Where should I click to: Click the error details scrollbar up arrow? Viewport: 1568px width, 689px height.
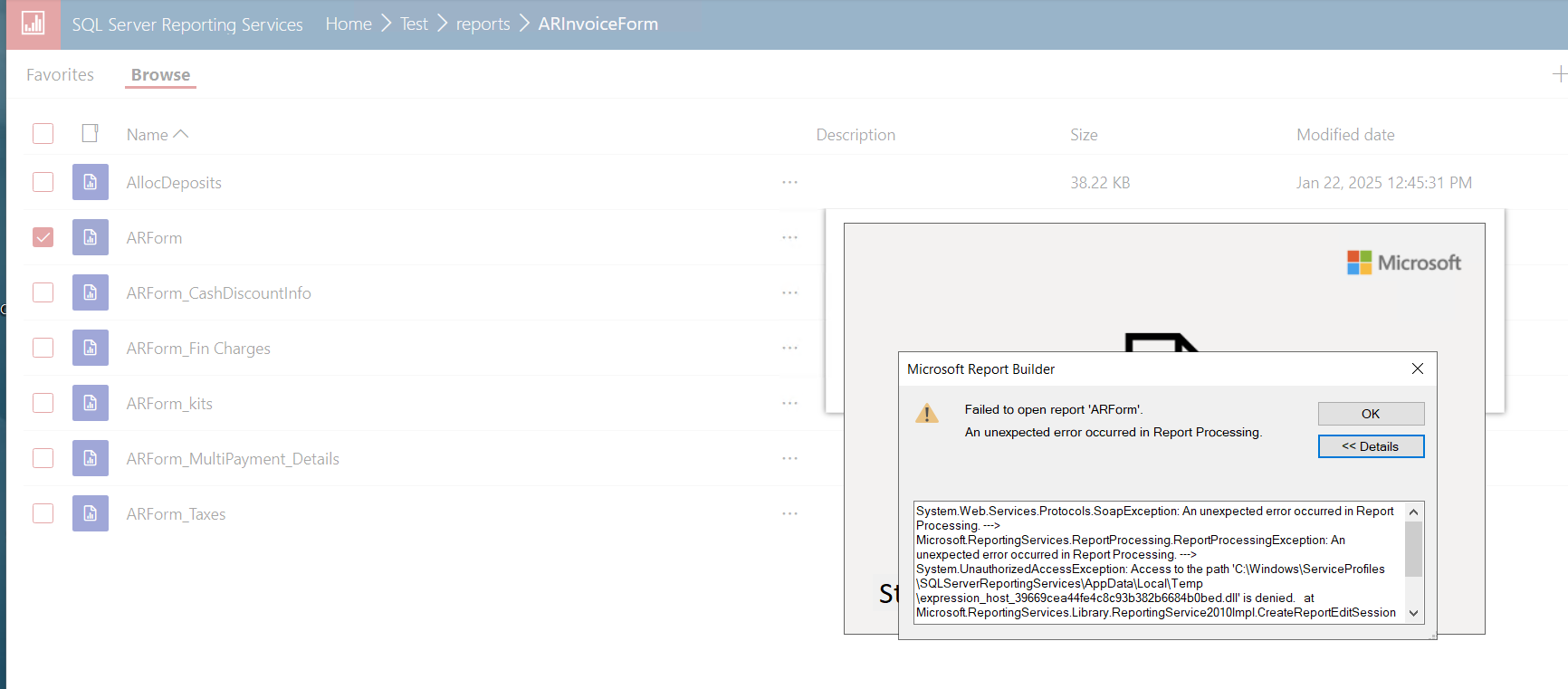1413,512
